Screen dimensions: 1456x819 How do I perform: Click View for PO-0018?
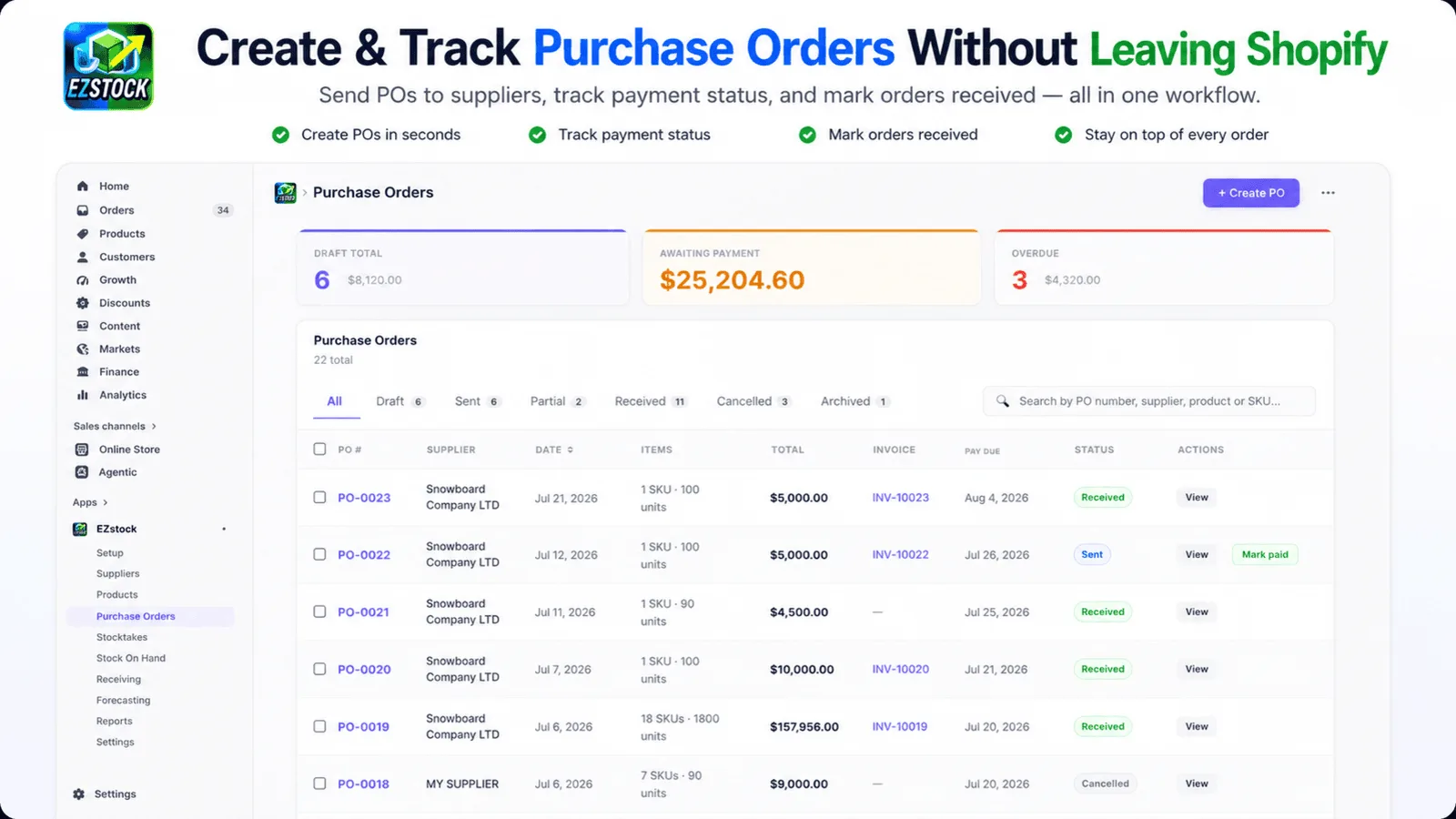click(1197, 784)
